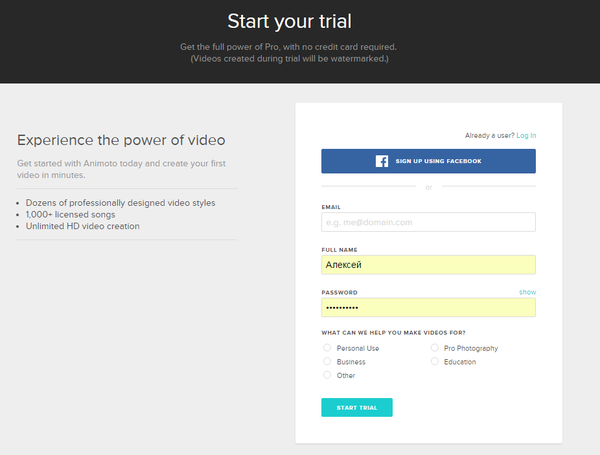The image size is (600, 455).
Task: Open the Log in link
Action: [x=526, y=135]
